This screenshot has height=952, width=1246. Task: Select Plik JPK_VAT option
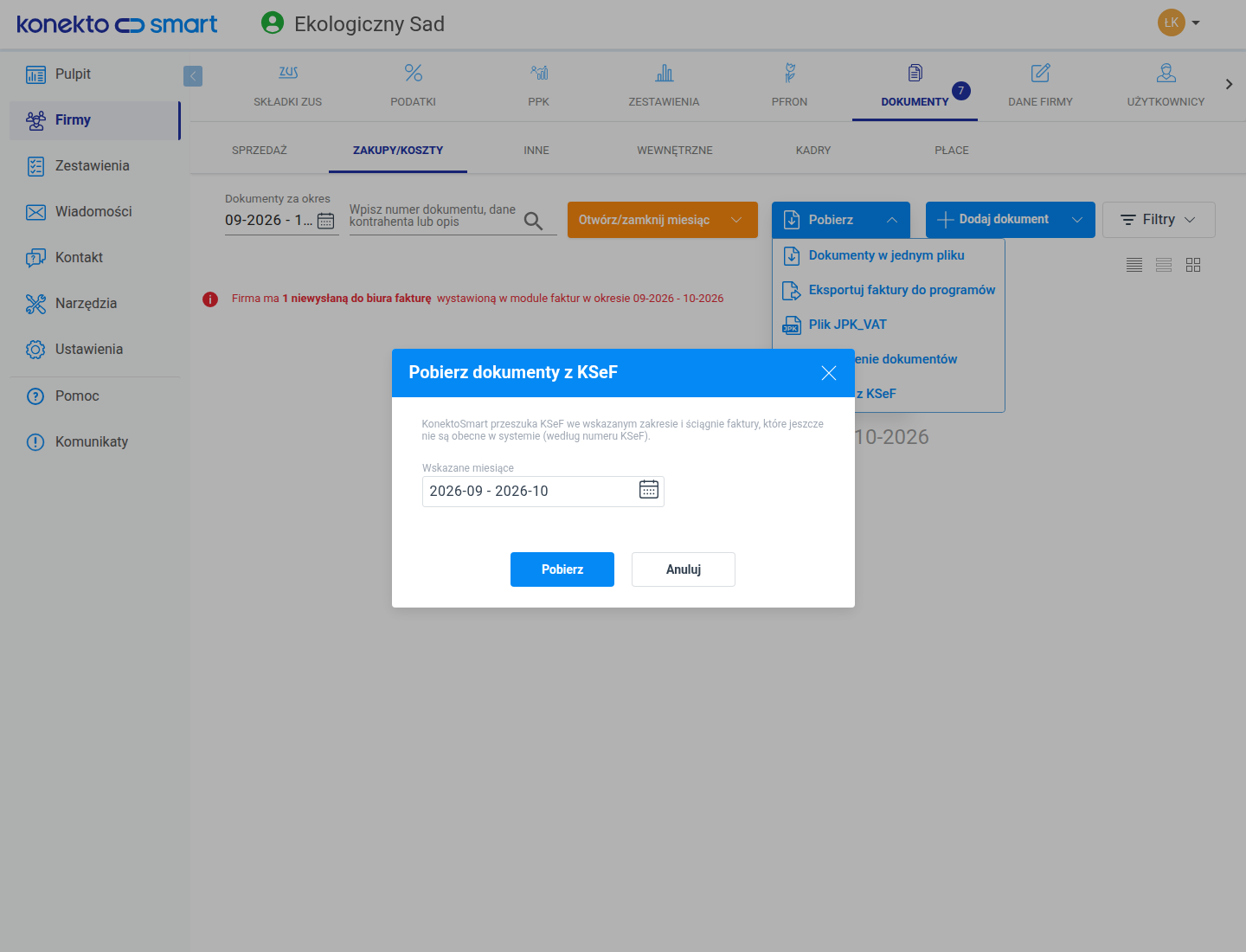tap(888, 325)
